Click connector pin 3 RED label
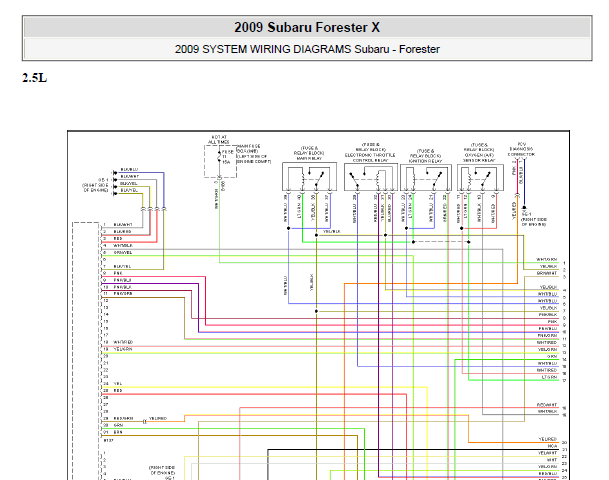This screenshot has height=480, width=609. coord(118,238)
